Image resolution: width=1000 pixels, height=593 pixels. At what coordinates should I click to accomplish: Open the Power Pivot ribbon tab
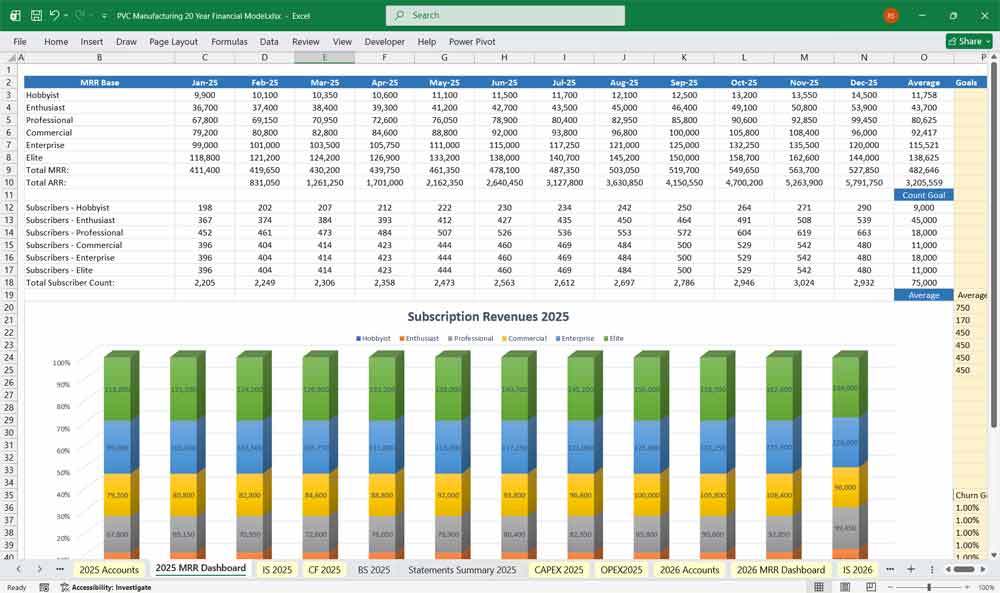[x=470, y=41]
